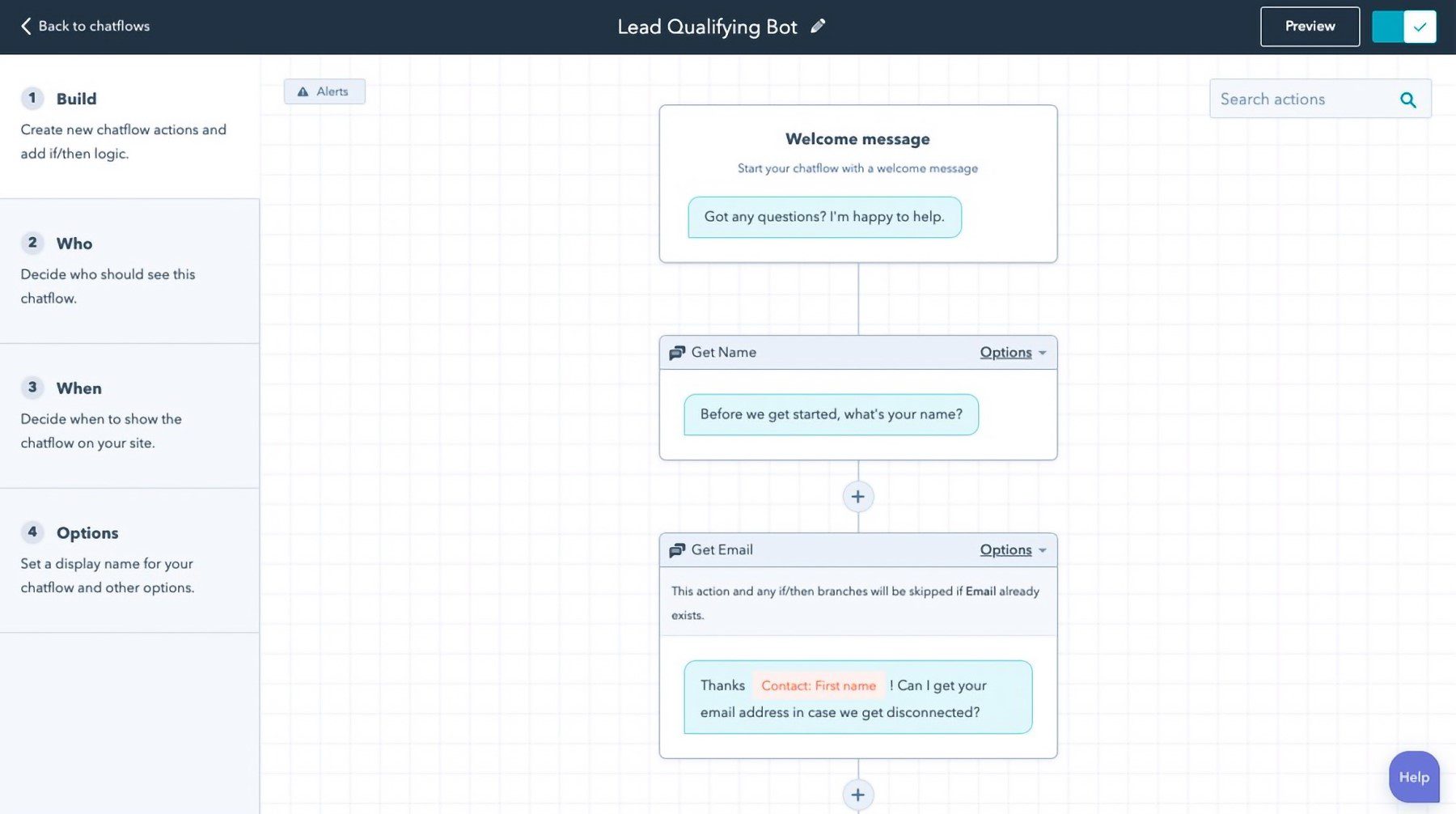The width and height of the screenshot is (1456, 814).
Task: Click the back chevron in the top bar
Action: [x=25, y=25]
